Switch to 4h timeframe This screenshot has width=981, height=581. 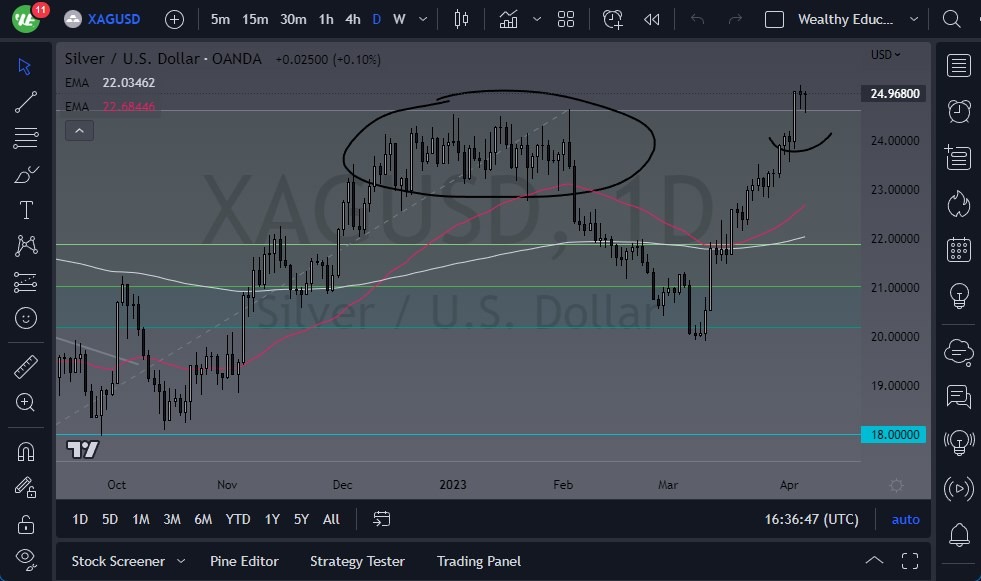353,19
